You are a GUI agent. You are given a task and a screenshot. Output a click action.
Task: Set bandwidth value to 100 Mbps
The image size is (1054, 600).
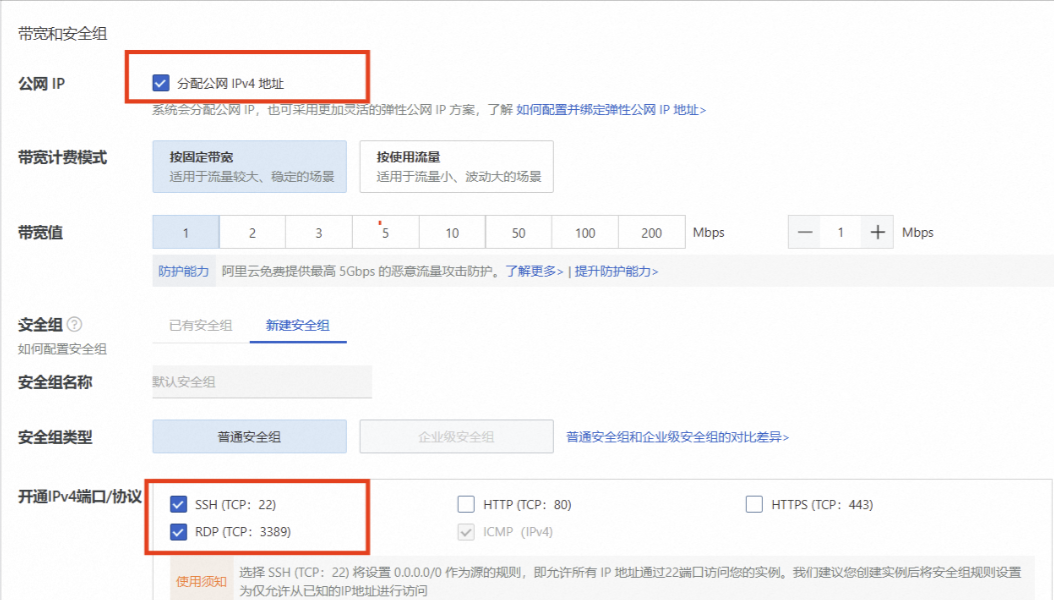(585, 233)
